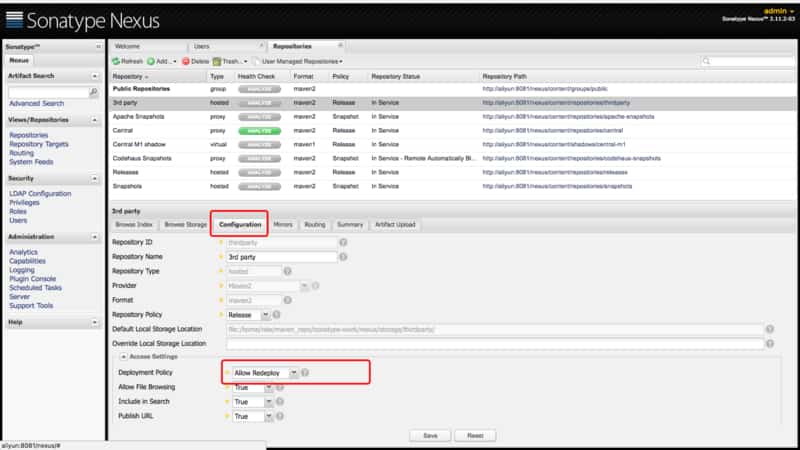Viewport: 800px width, 450px height.
Task: Click the help icon beside Format field
Action: [x=287, y=300]
